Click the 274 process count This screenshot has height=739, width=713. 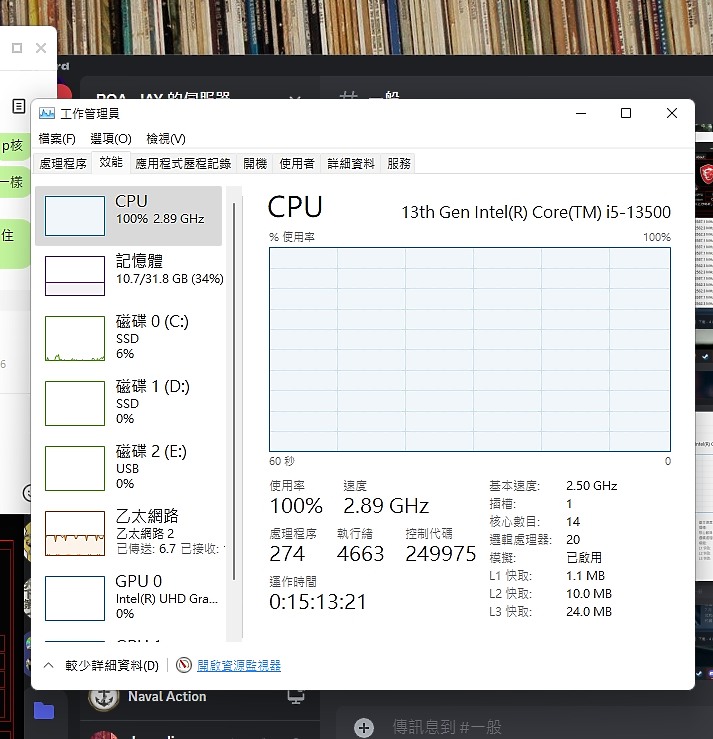point(287,554)
